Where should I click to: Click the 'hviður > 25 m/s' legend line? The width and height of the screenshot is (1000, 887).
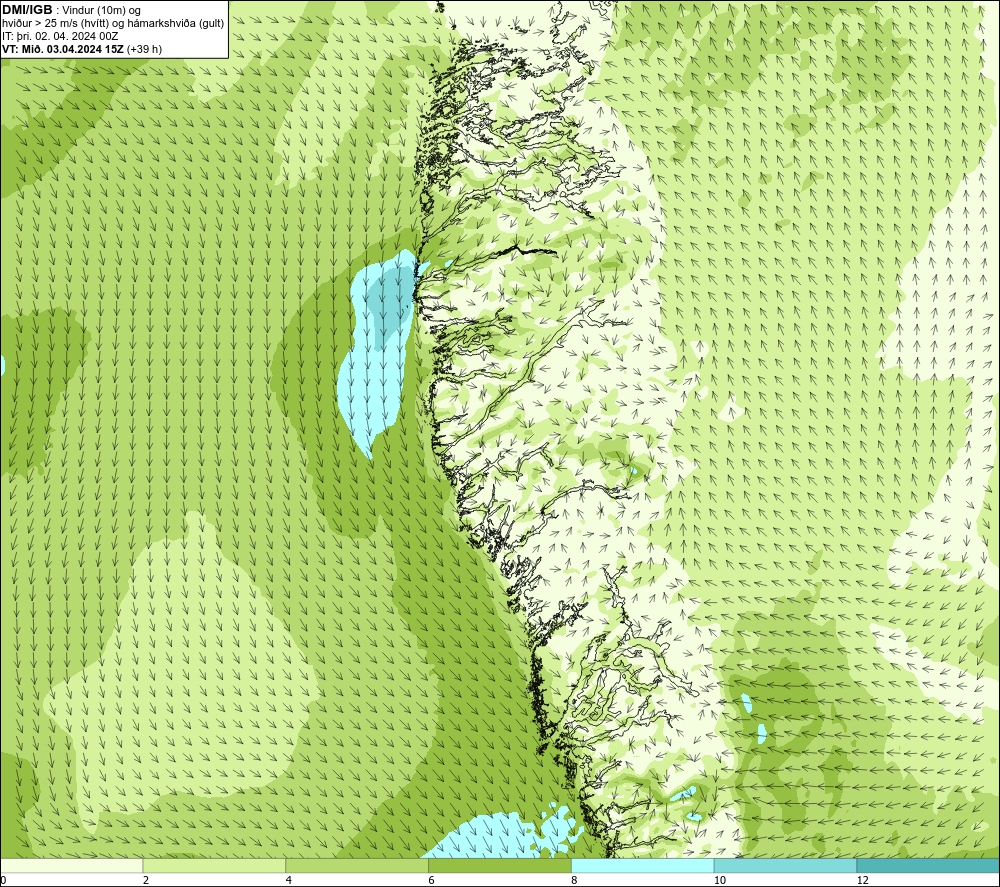tap(113, 23)
